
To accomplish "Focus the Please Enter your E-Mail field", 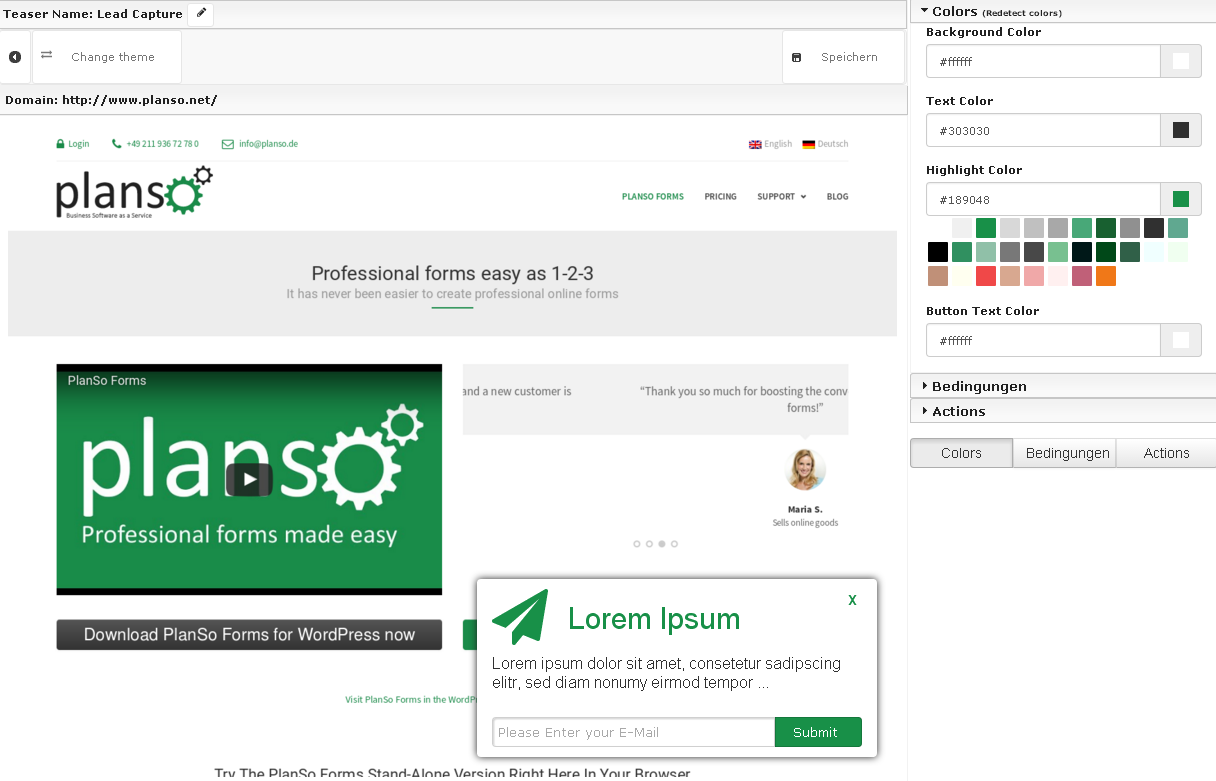I will 634,732.
